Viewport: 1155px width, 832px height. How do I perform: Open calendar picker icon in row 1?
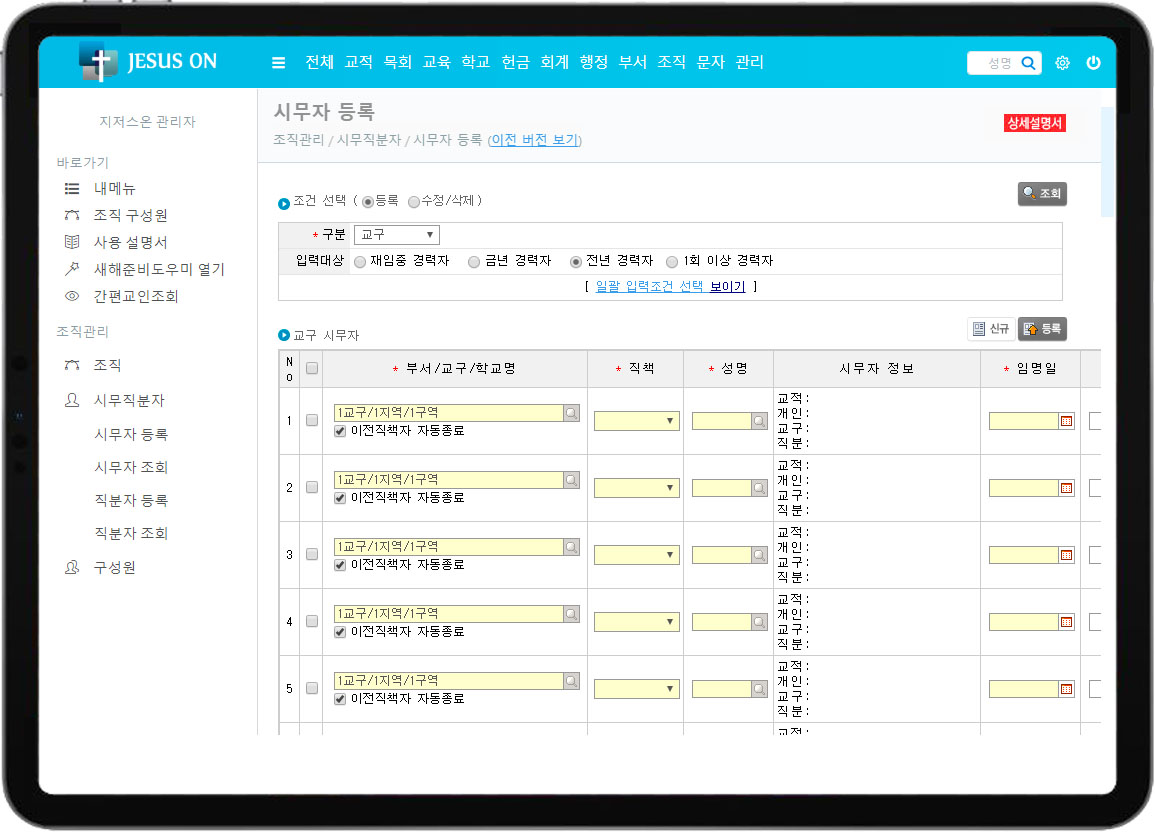click(1067, 421)
